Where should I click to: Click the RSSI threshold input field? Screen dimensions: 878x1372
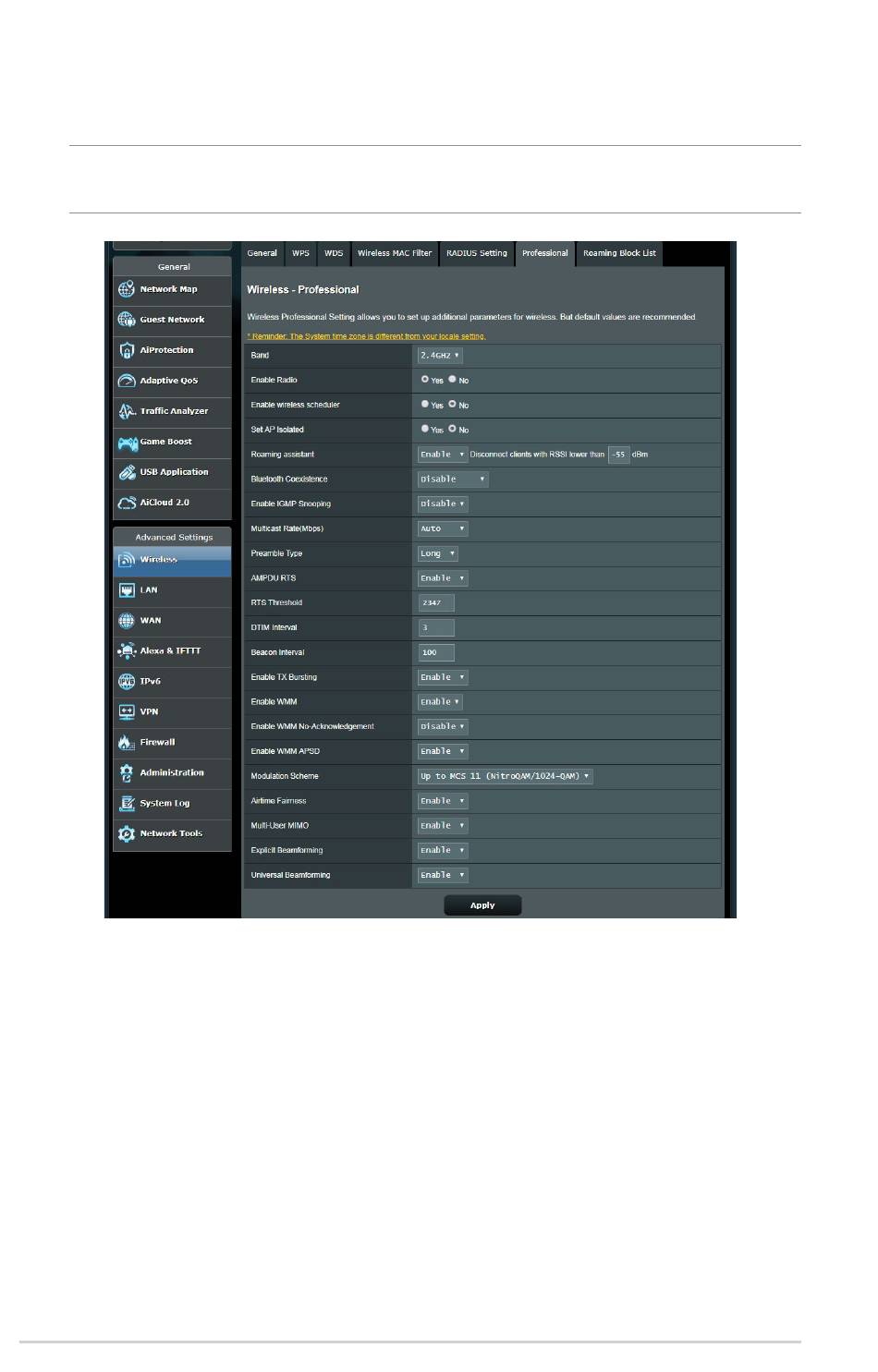click(x=618, y=455)
